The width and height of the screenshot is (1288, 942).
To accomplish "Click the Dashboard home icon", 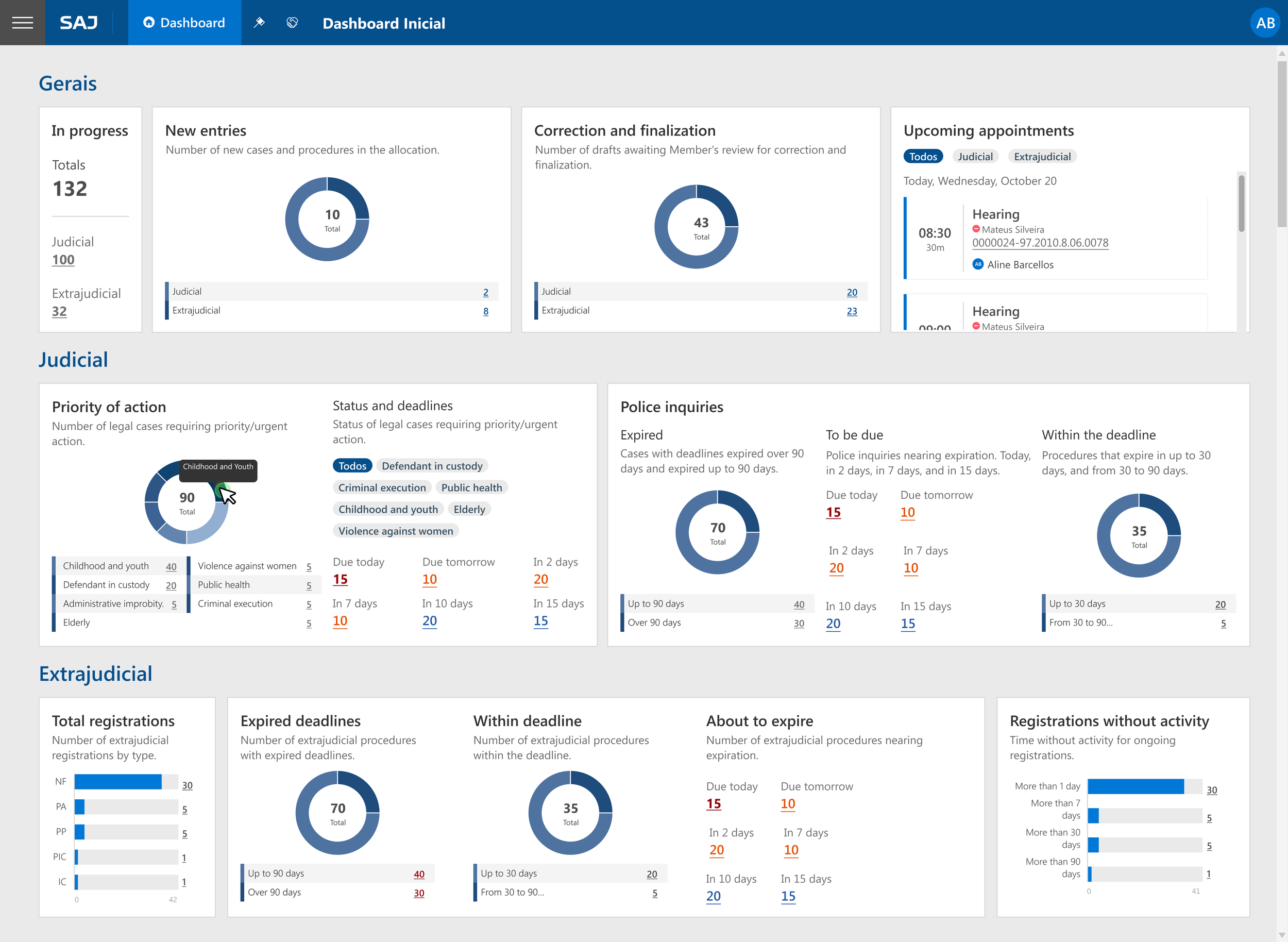I will coord(149,22).
